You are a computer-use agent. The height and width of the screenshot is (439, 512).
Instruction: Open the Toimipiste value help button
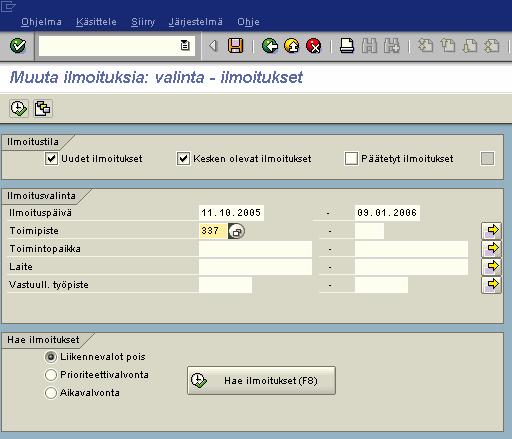tap(236, 231)
